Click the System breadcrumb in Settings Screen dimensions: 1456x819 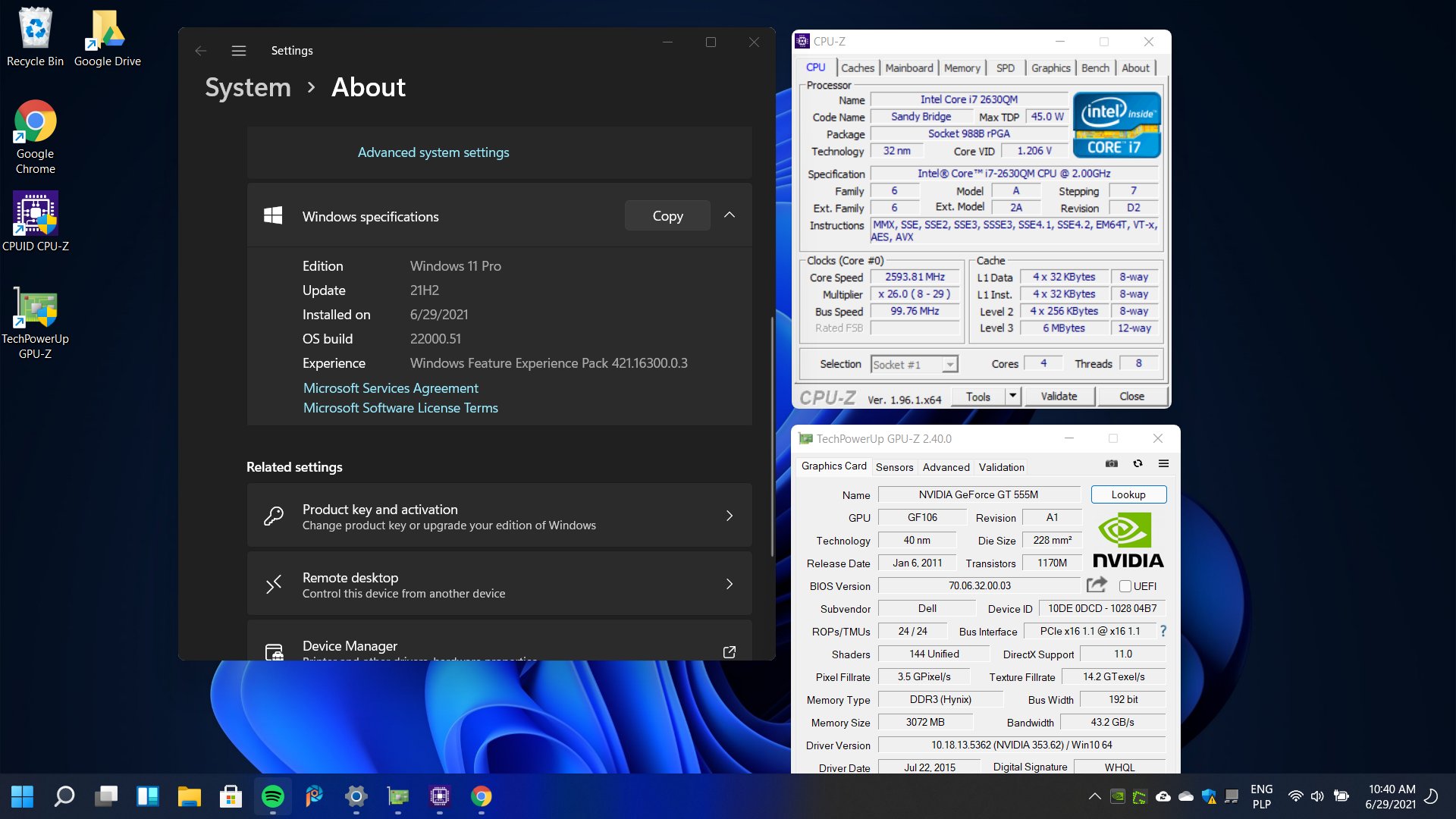tap(248, 87)
